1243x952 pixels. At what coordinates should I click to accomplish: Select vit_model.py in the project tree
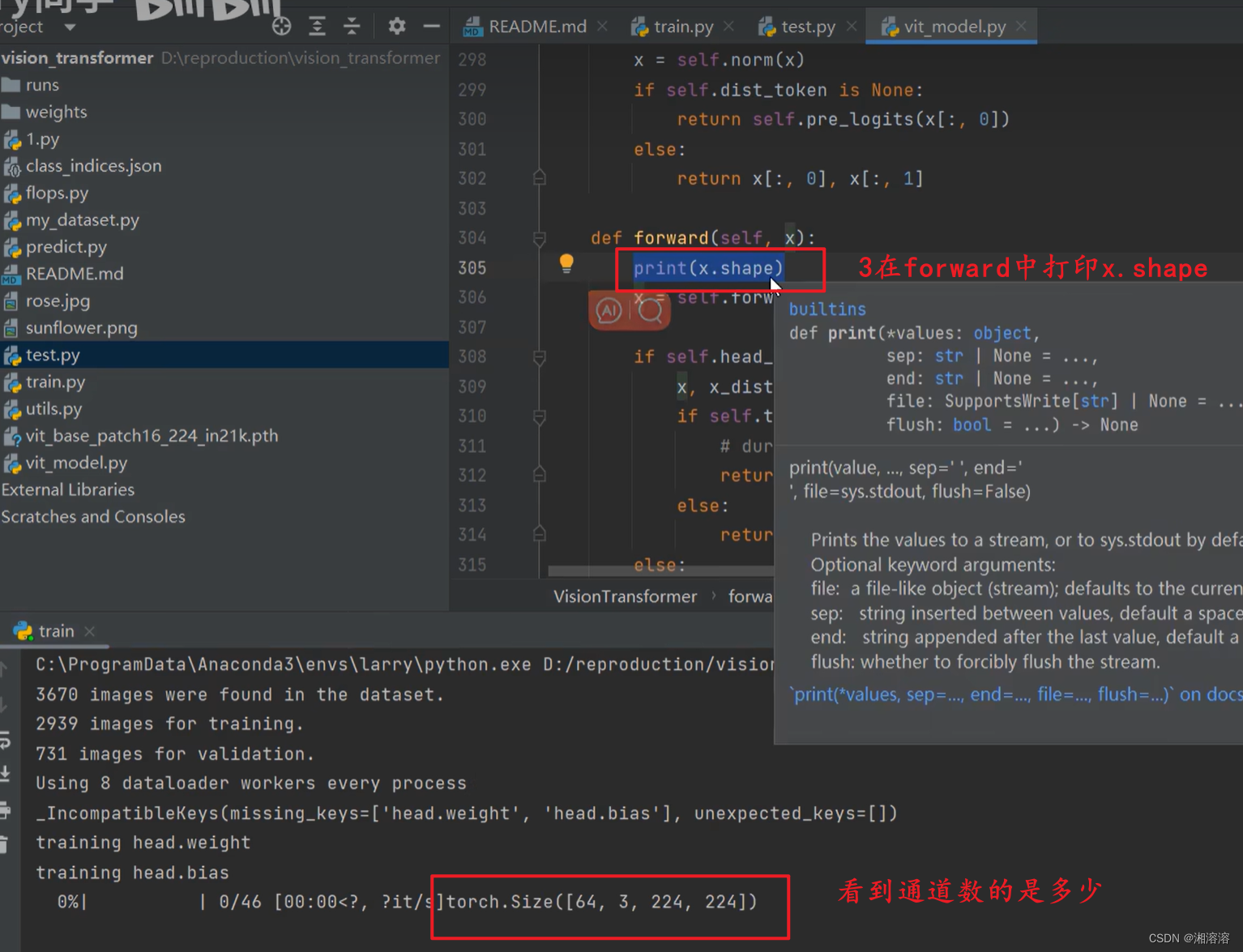76,463
